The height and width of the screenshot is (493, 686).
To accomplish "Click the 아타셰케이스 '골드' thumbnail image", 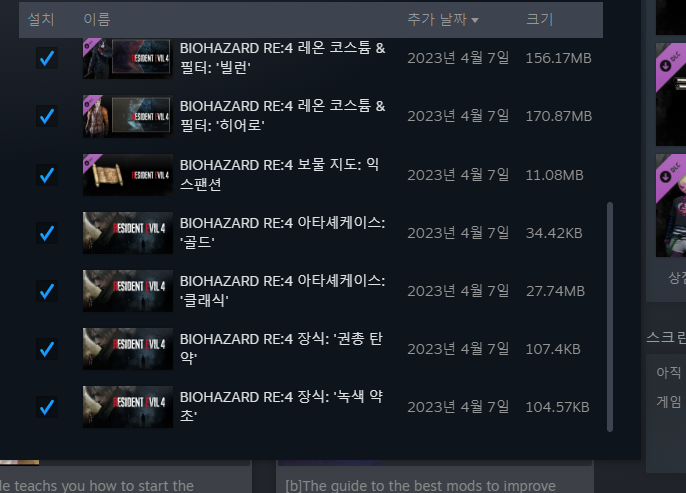I will pyautogui.click(x=128, y=233).
